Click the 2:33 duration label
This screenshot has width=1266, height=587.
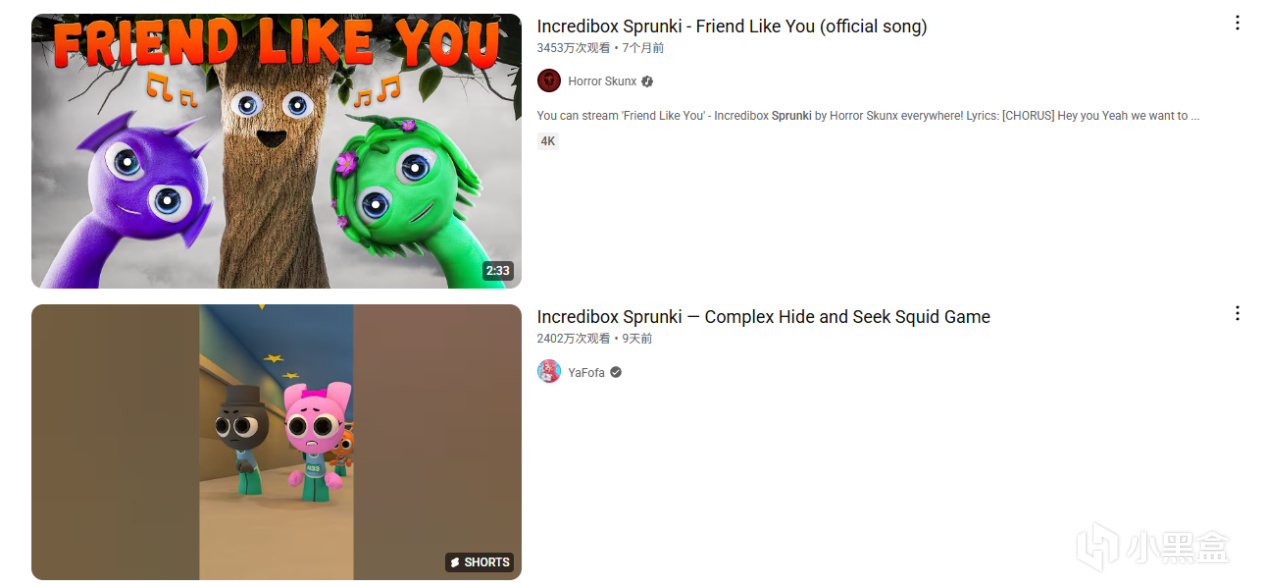pos(497,271)
